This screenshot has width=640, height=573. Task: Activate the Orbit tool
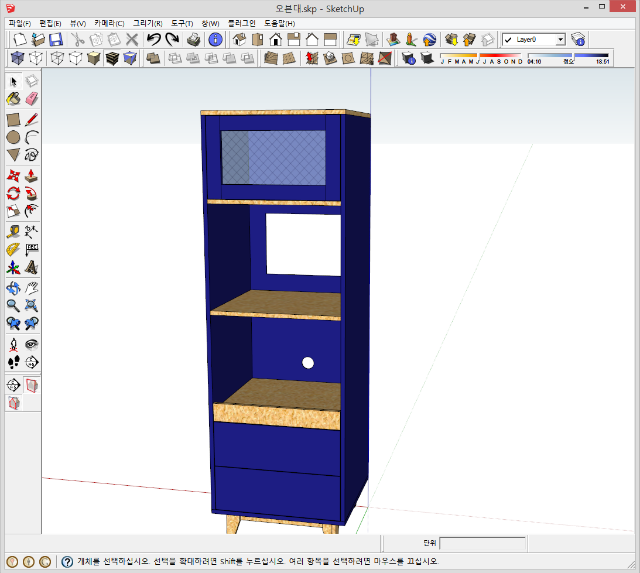(x=13, y=288)
